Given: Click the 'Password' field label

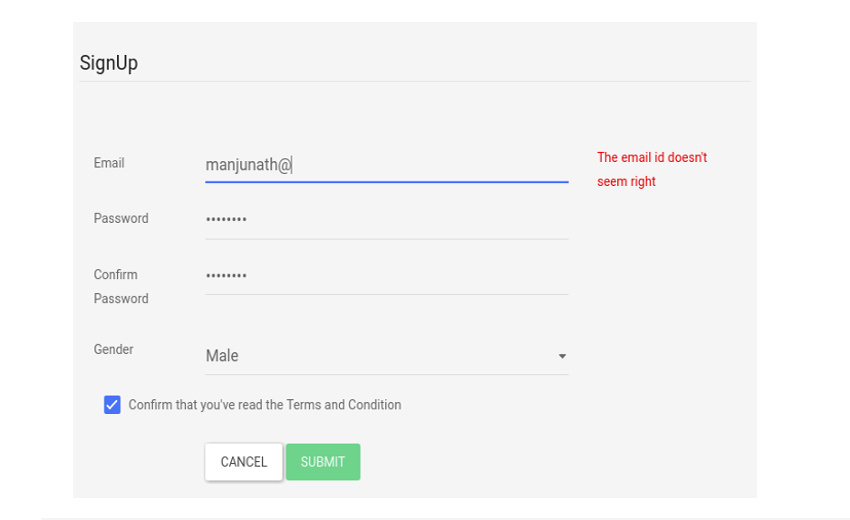Looking at the screenshot, I should 121,219.
